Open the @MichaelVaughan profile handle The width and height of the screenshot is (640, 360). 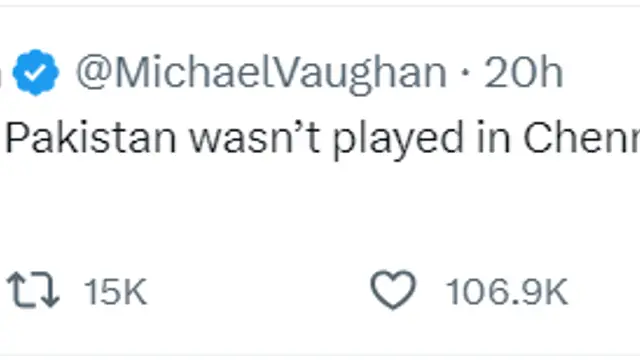coord(261,73)
